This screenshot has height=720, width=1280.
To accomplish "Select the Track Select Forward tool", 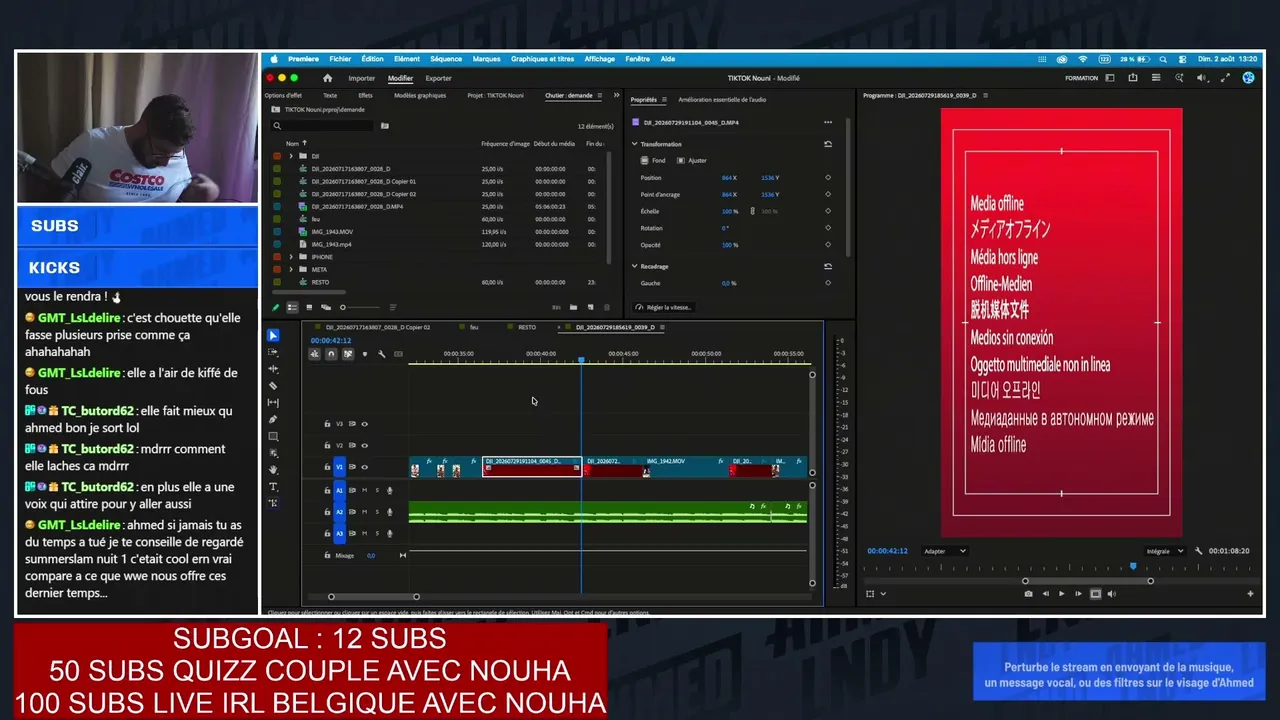I will click(x=273, y=353).
